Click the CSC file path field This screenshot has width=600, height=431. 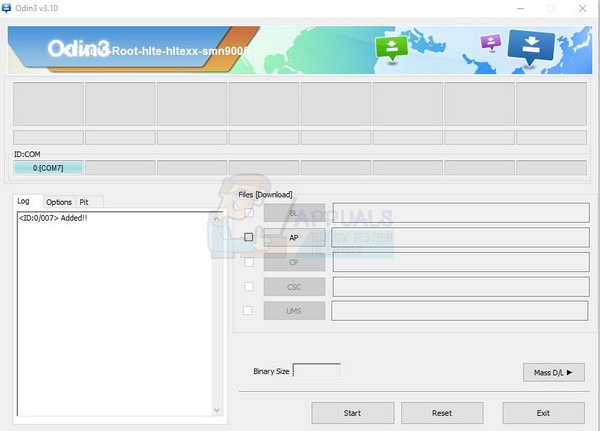pyautogui.click(x=461, y=287)
